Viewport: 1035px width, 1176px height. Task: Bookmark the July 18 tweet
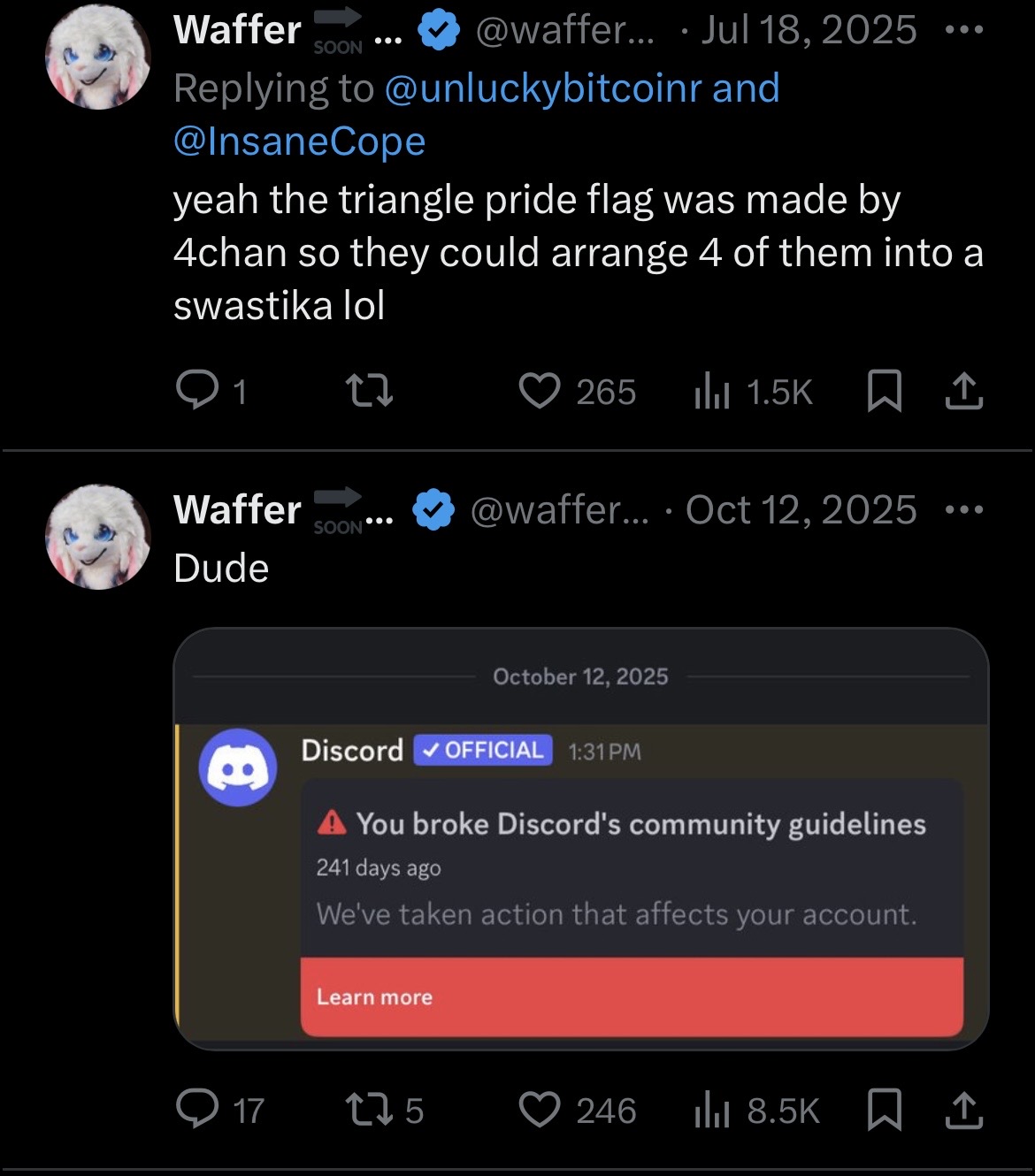pyautogui.click(x=884, y=391)
